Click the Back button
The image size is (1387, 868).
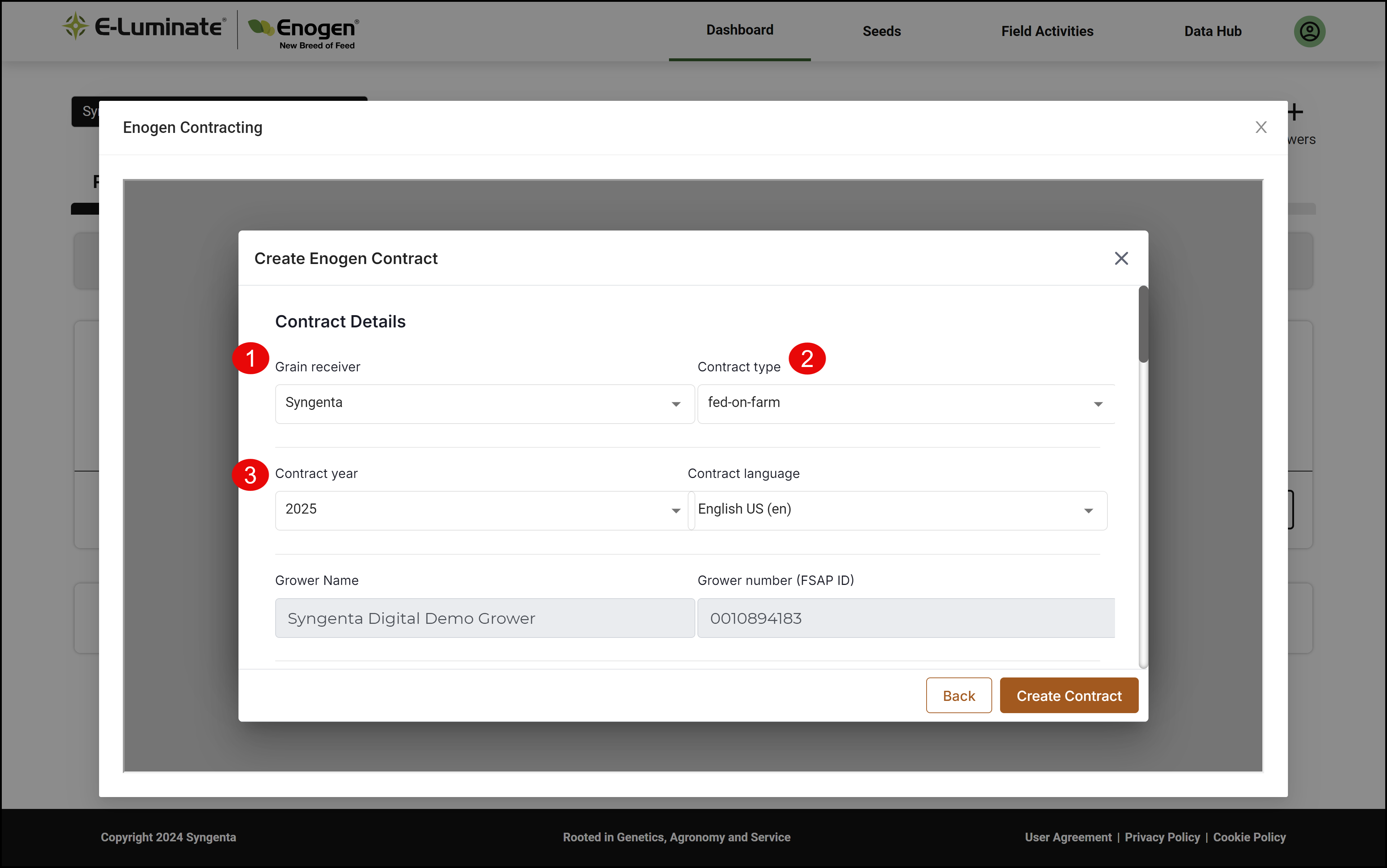point(959,695)
